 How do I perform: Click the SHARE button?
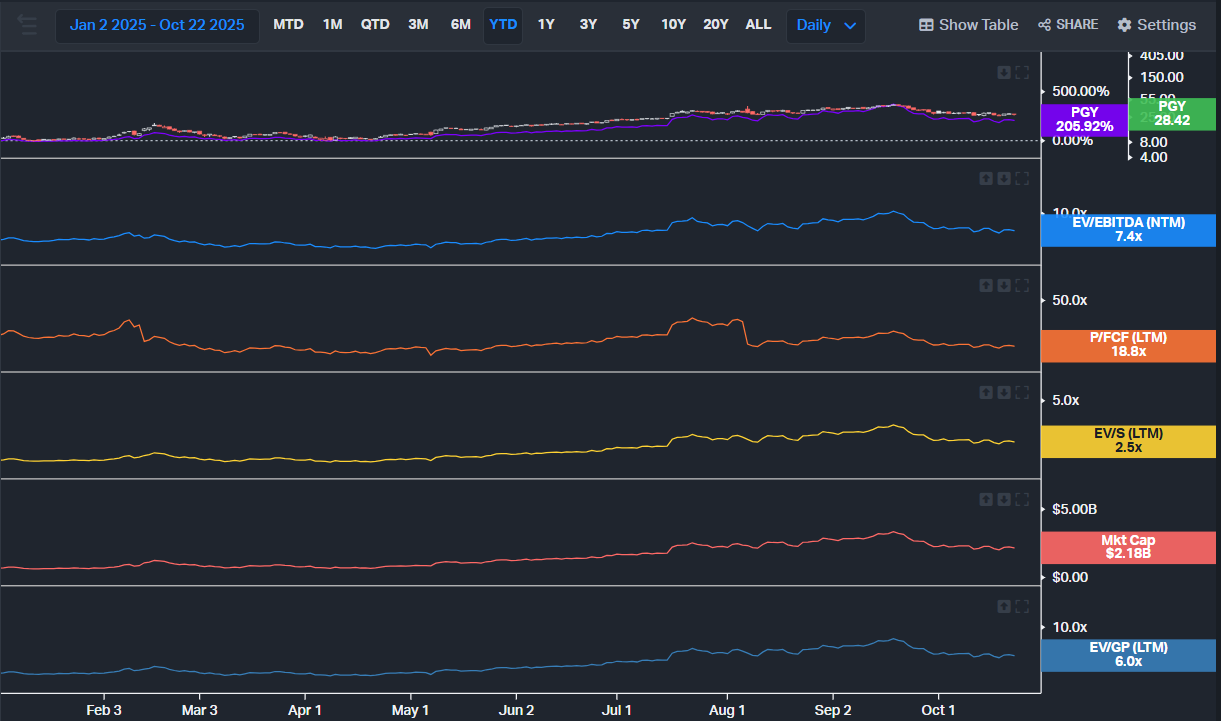pos(1068,25)
